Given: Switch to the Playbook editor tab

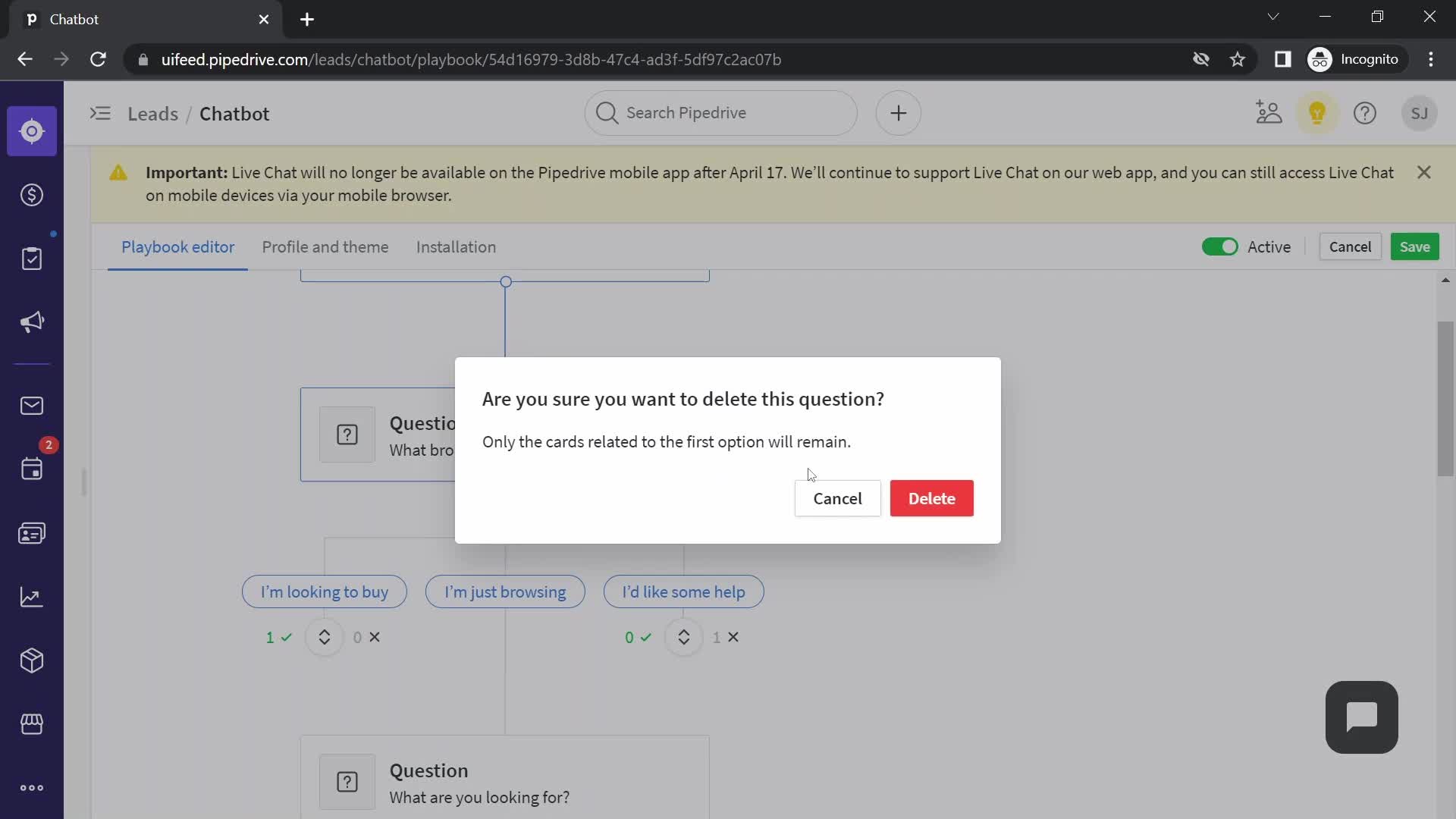Looking at the screenshot, I should (x=177, y=247).
